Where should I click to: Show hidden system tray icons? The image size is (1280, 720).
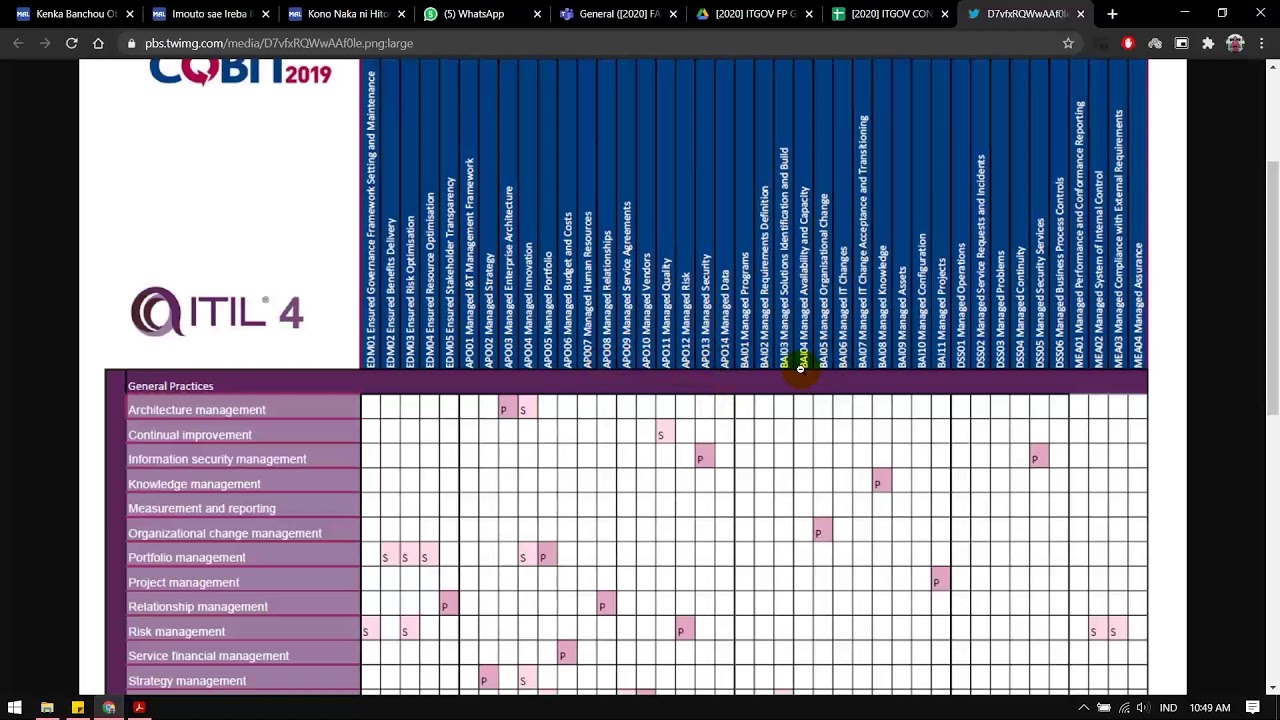[x=1083, y=708]
